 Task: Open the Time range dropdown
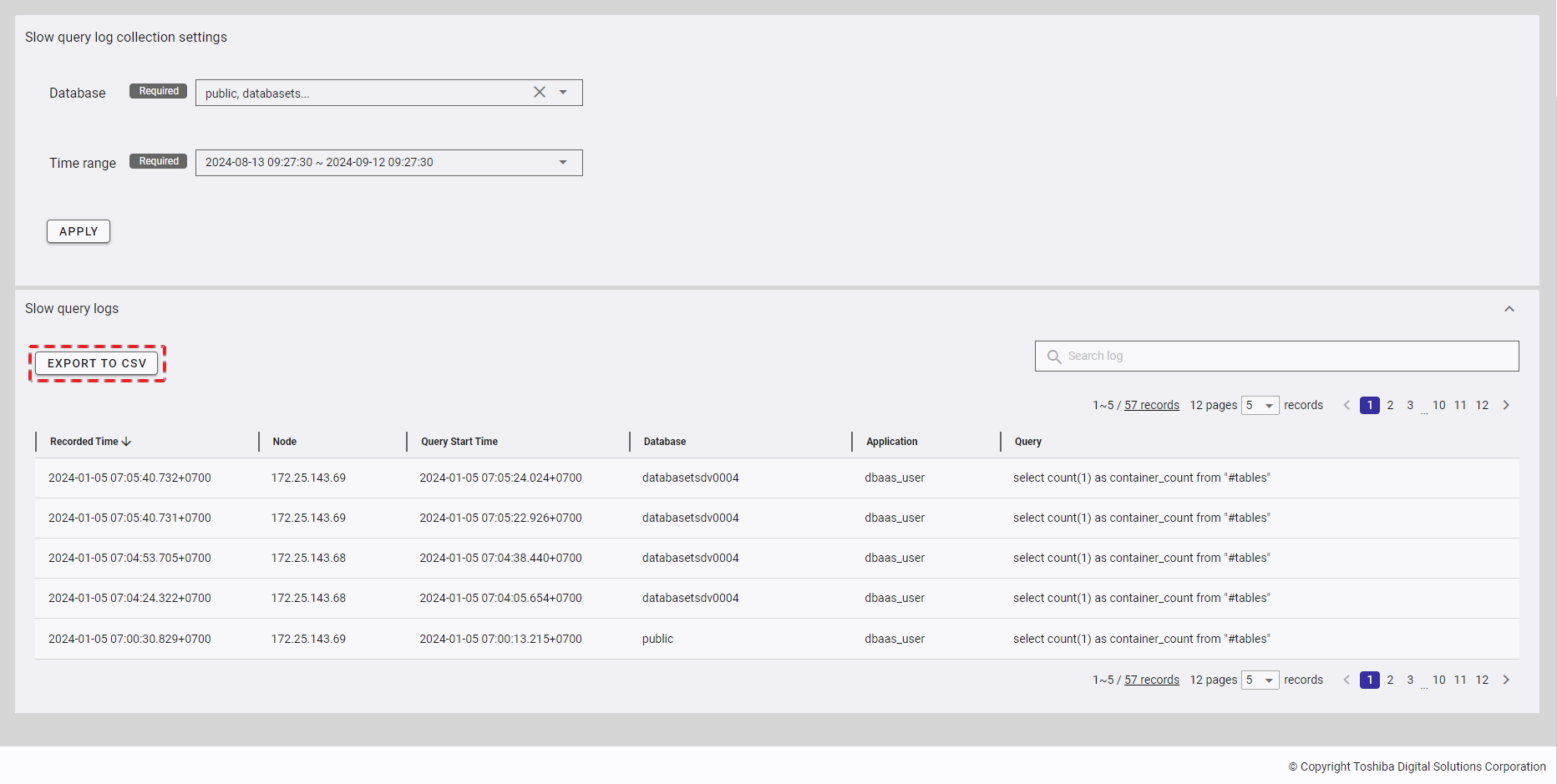[x=563, y=163]
